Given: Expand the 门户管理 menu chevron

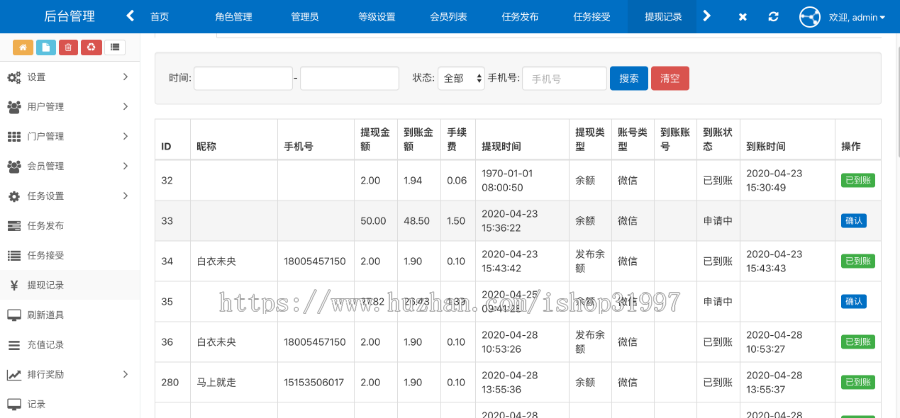Looking at the screenshot, I should click(x=126, y=137).
